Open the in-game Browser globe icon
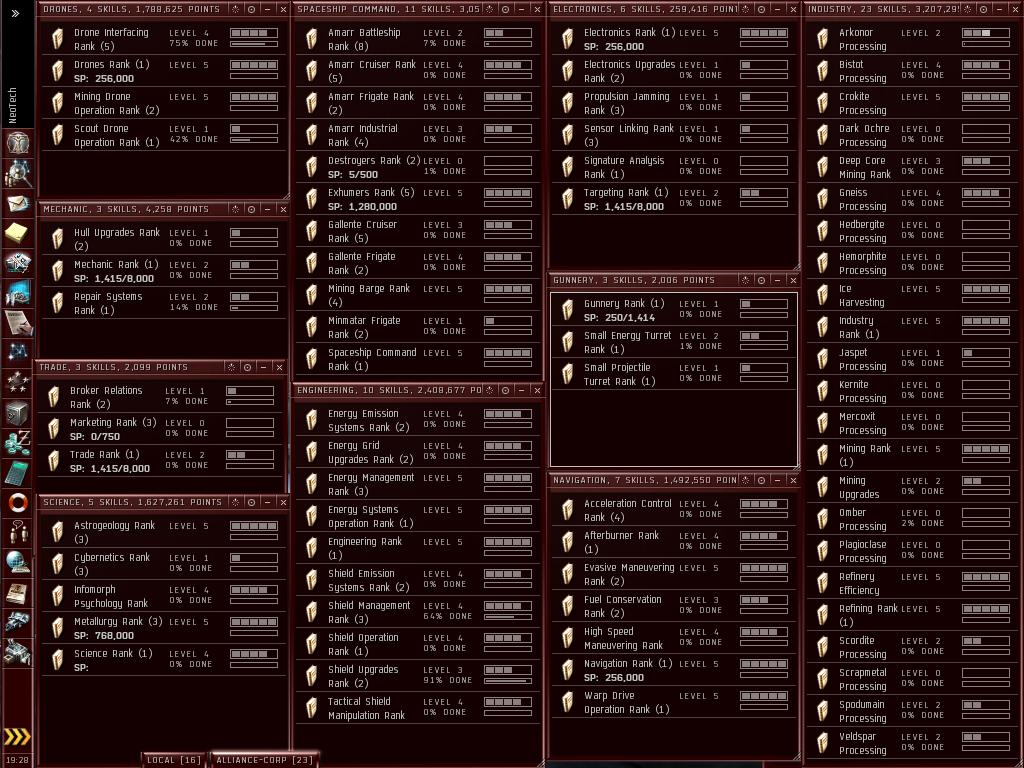1024x768 pixels. tap(18, 562)
